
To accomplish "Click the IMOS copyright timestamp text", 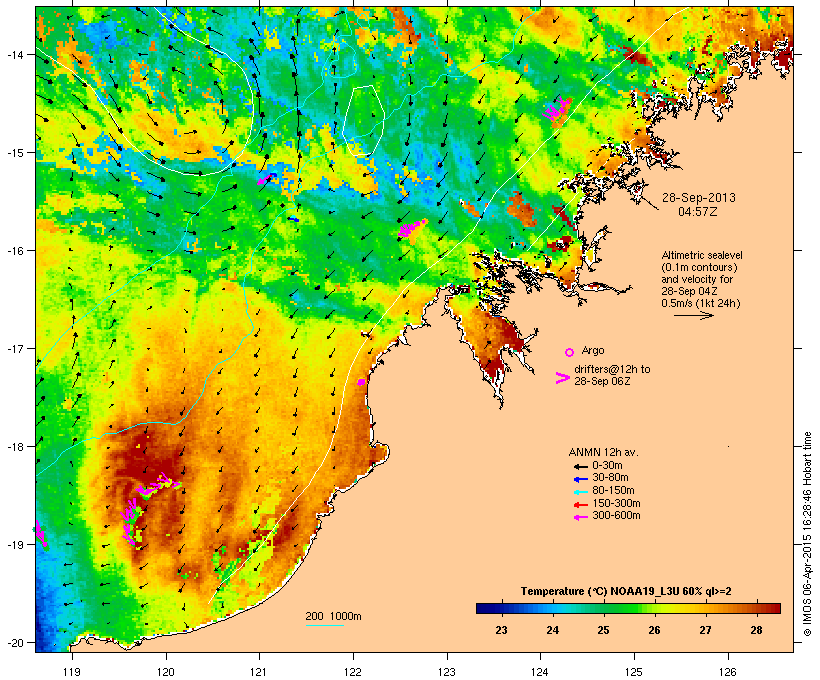I will (x=807, y=534).
